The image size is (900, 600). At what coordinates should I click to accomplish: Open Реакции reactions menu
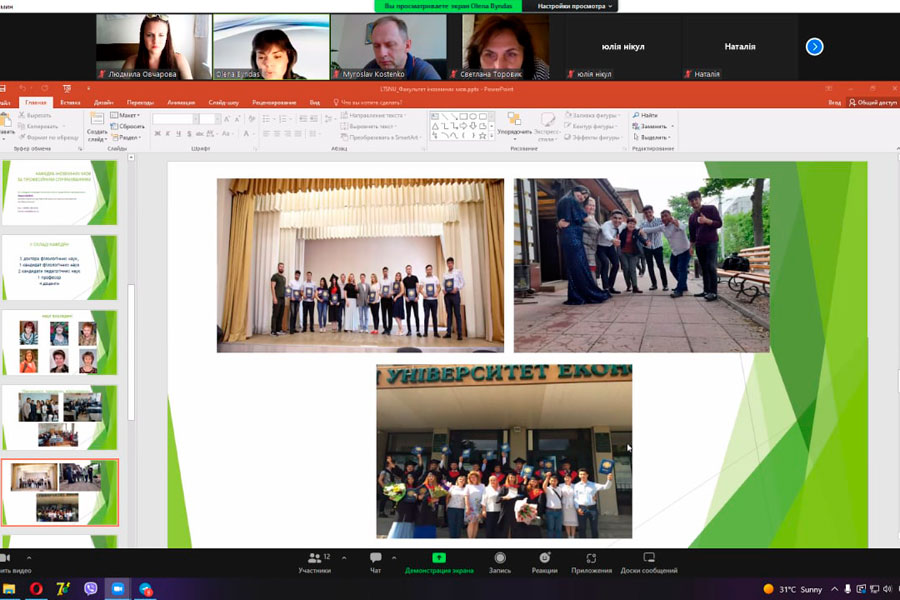544,562
